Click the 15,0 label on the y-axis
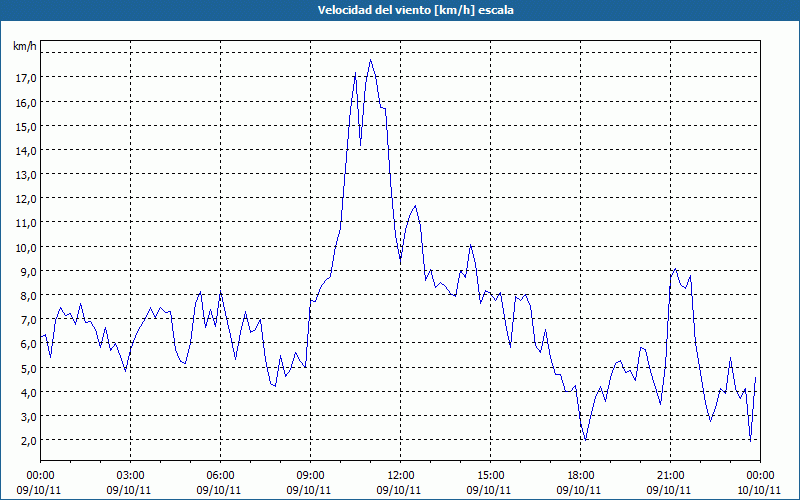 click(26, 127)
